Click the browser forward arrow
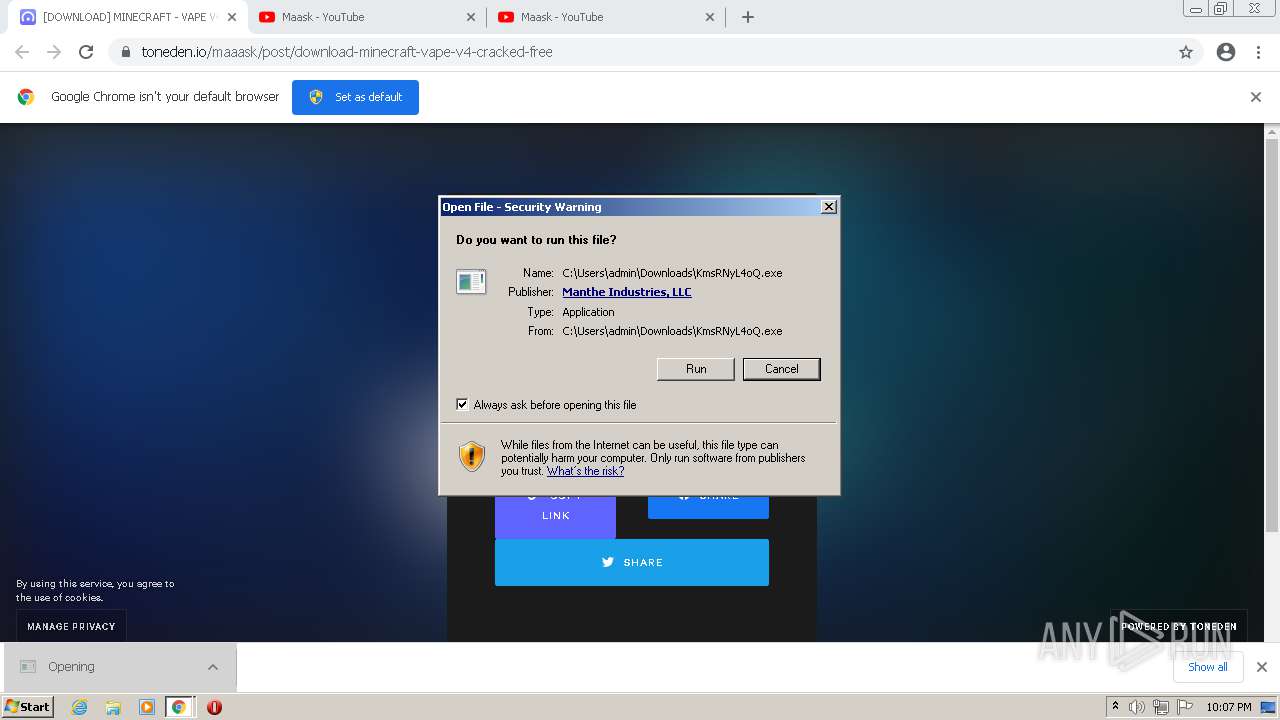 pyautogui.click(x=54, y=52)
